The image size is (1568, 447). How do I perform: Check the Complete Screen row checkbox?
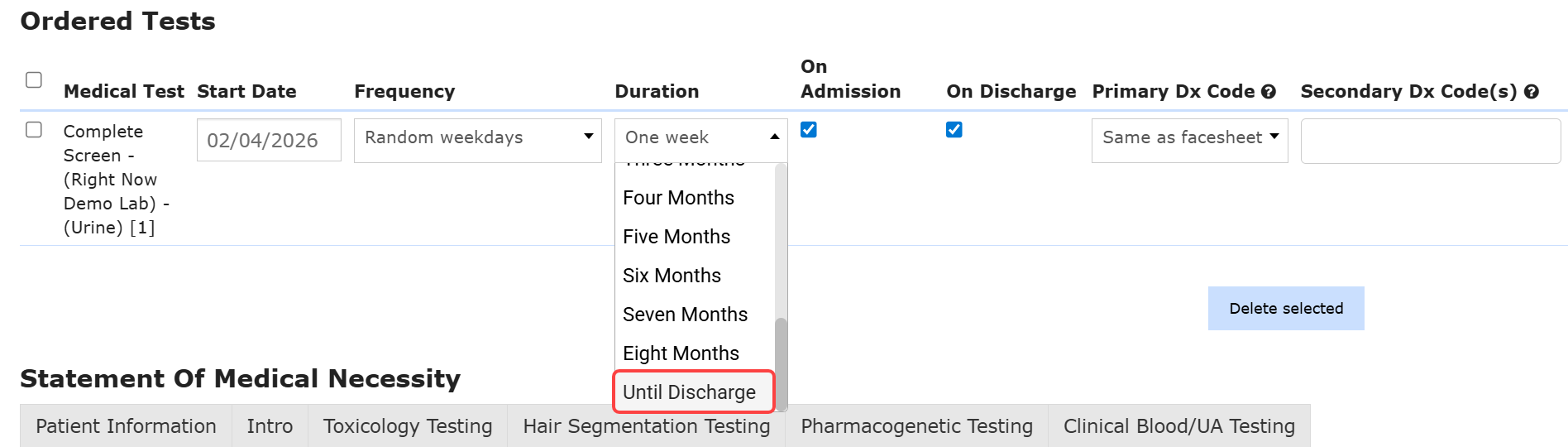tap(34, 130)
